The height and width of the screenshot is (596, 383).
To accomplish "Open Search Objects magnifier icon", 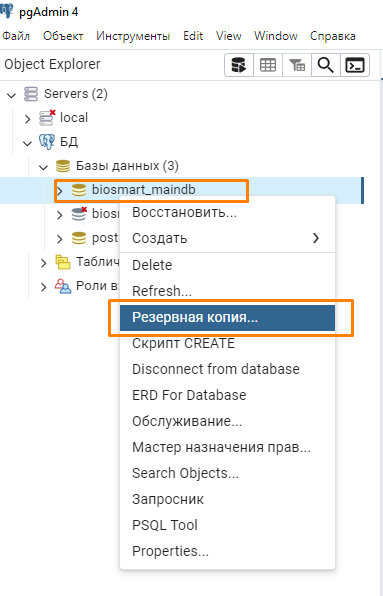I will 326,65.
